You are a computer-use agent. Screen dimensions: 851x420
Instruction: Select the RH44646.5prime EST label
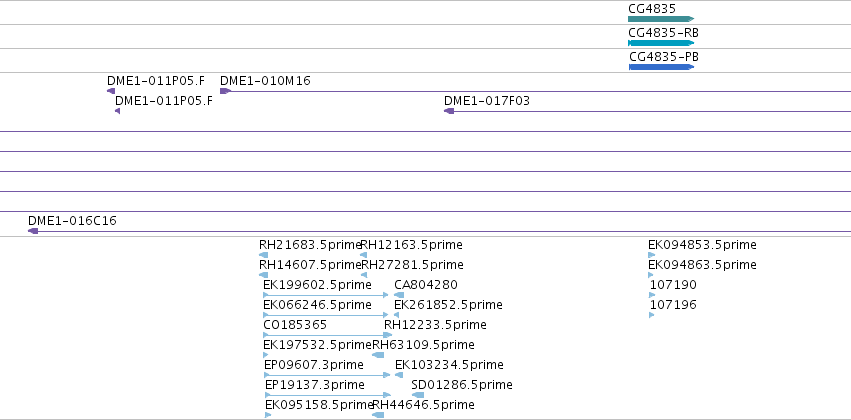pos(423,405)
